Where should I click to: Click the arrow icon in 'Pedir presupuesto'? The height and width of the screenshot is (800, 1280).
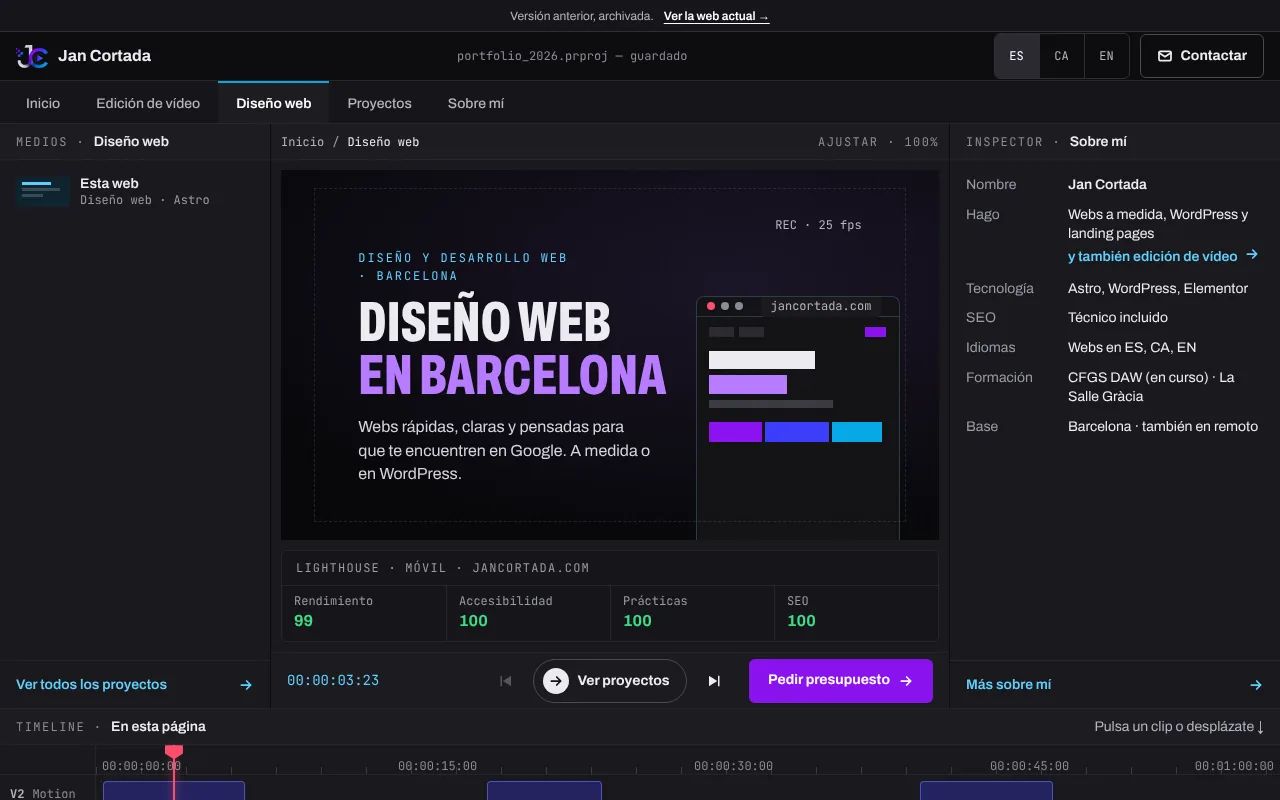click(906, 681)
